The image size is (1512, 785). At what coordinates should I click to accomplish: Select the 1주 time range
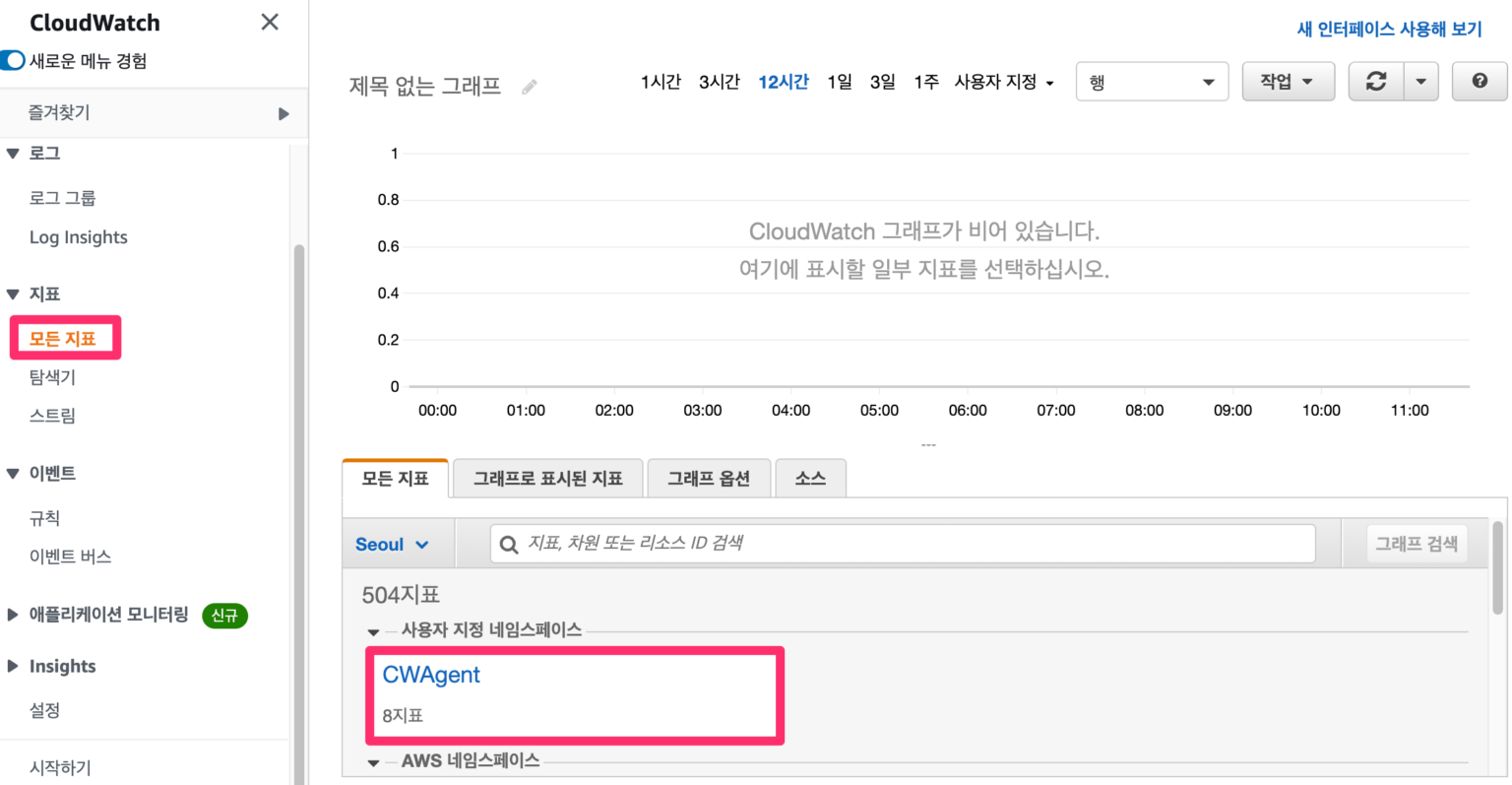click(x=924, y=83)
